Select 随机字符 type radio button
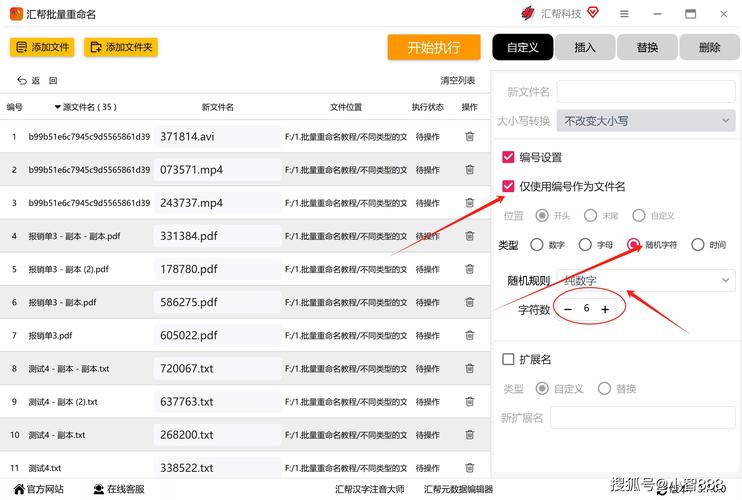The image size is (742, 500). pos(633,245)
